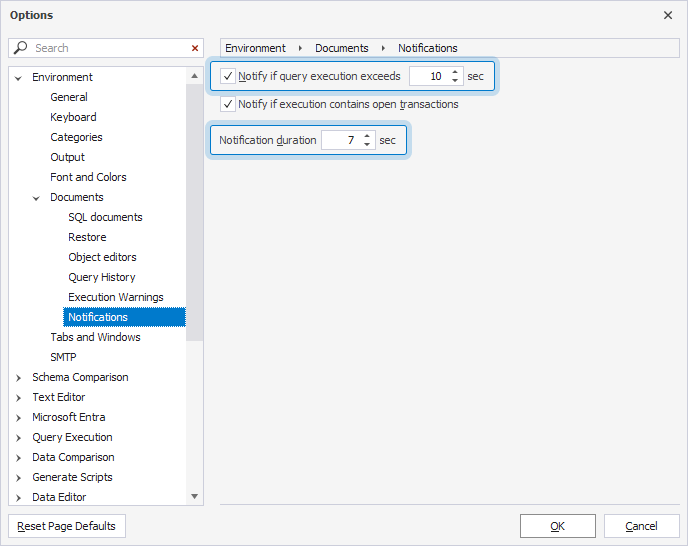Toggle Notify if execution contains open transactions
This screenshot has height=546, width=688.
click(x=228, y=104)
